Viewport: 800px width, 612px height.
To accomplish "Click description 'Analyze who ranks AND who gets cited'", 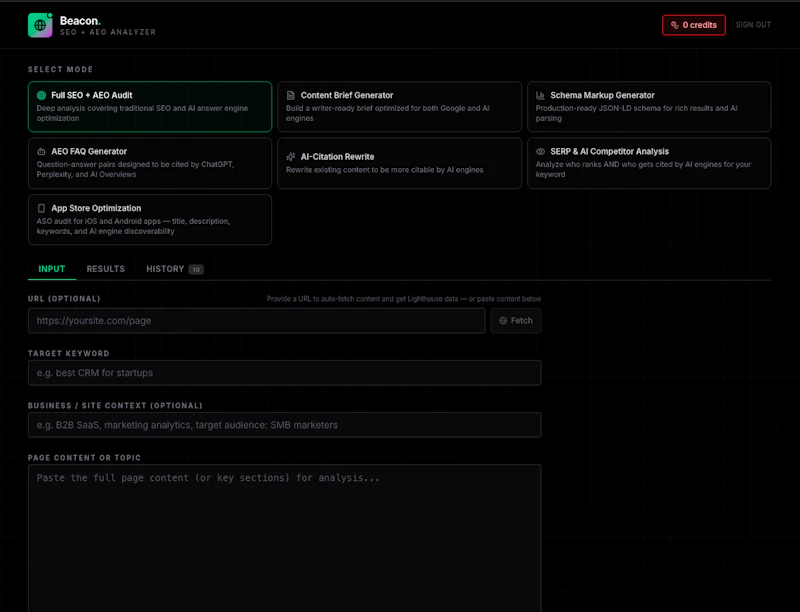I will 643,169.
